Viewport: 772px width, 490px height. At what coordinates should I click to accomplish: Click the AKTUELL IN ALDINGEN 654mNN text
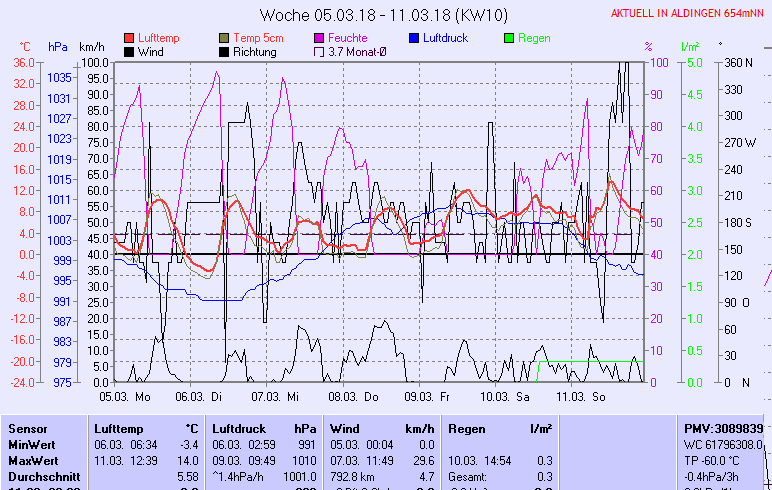point(689,14)
